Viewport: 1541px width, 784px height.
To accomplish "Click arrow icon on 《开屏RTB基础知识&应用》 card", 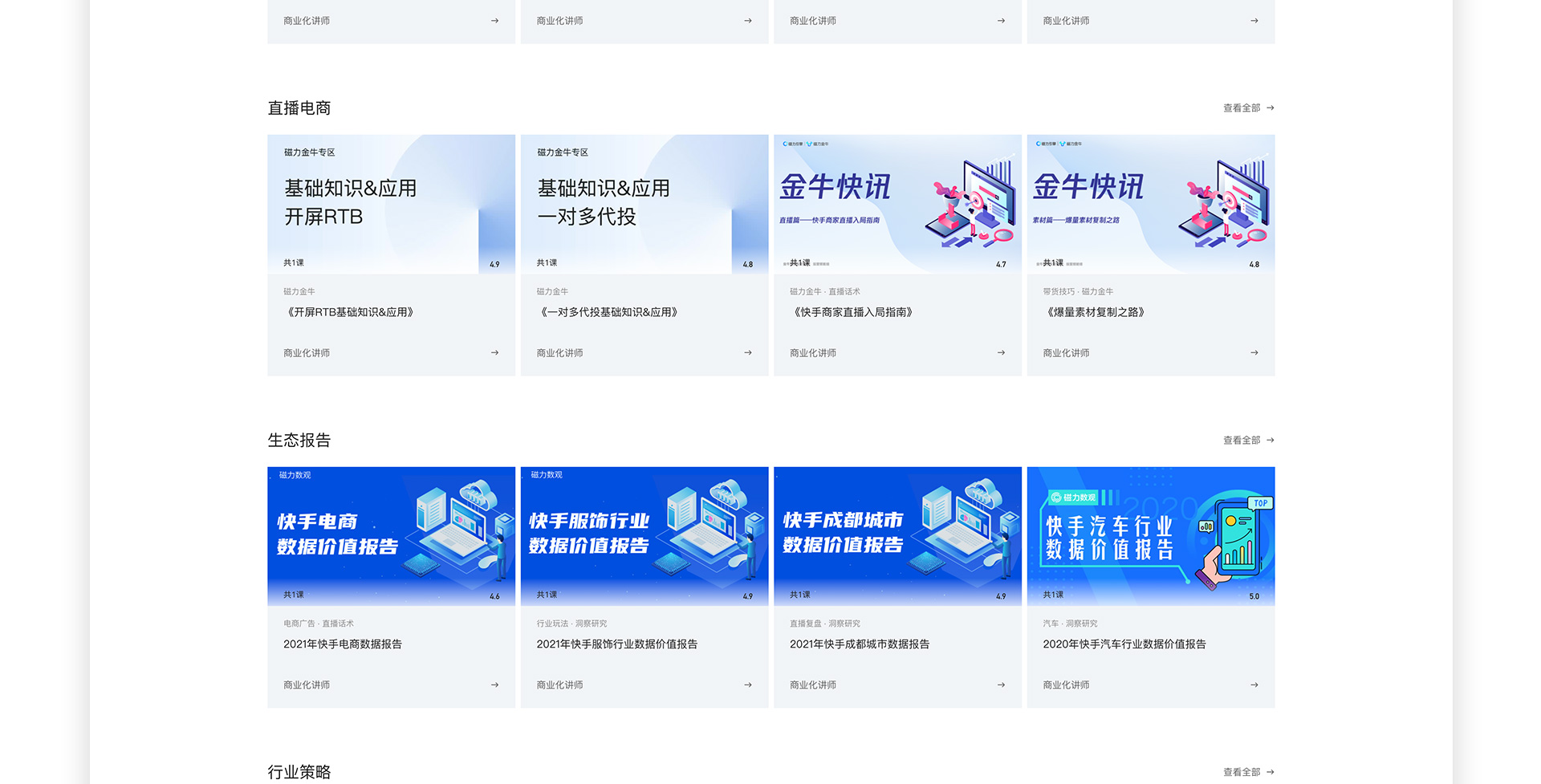I will pos(494,353).
